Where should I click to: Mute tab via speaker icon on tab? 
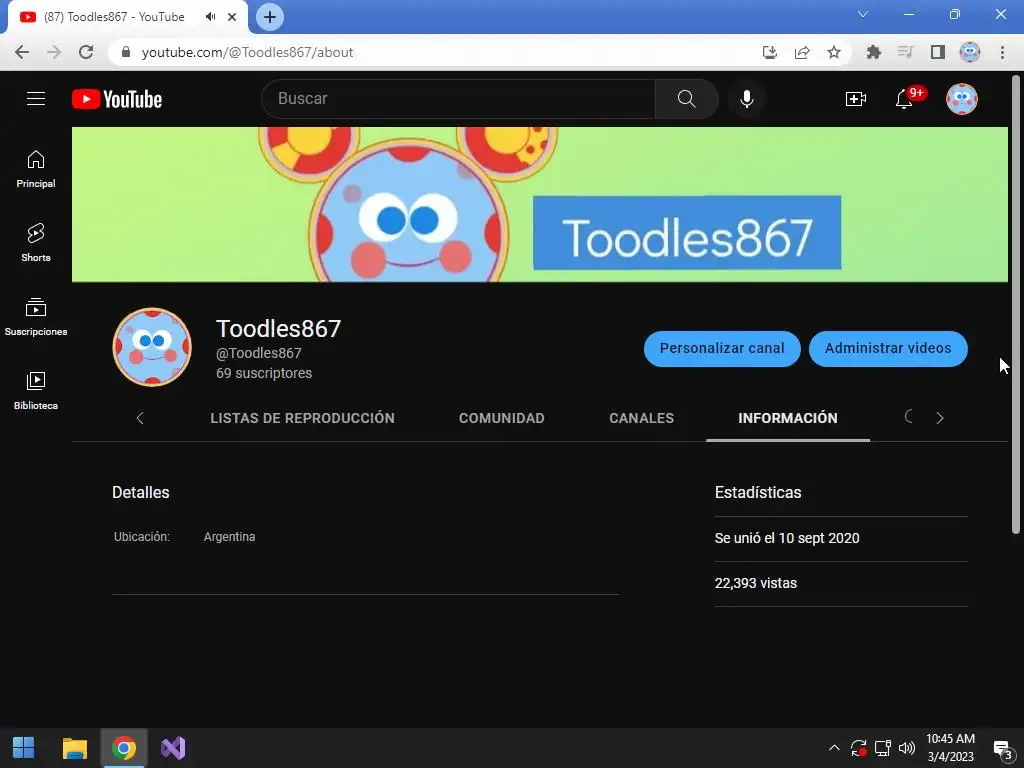(210, 17)
